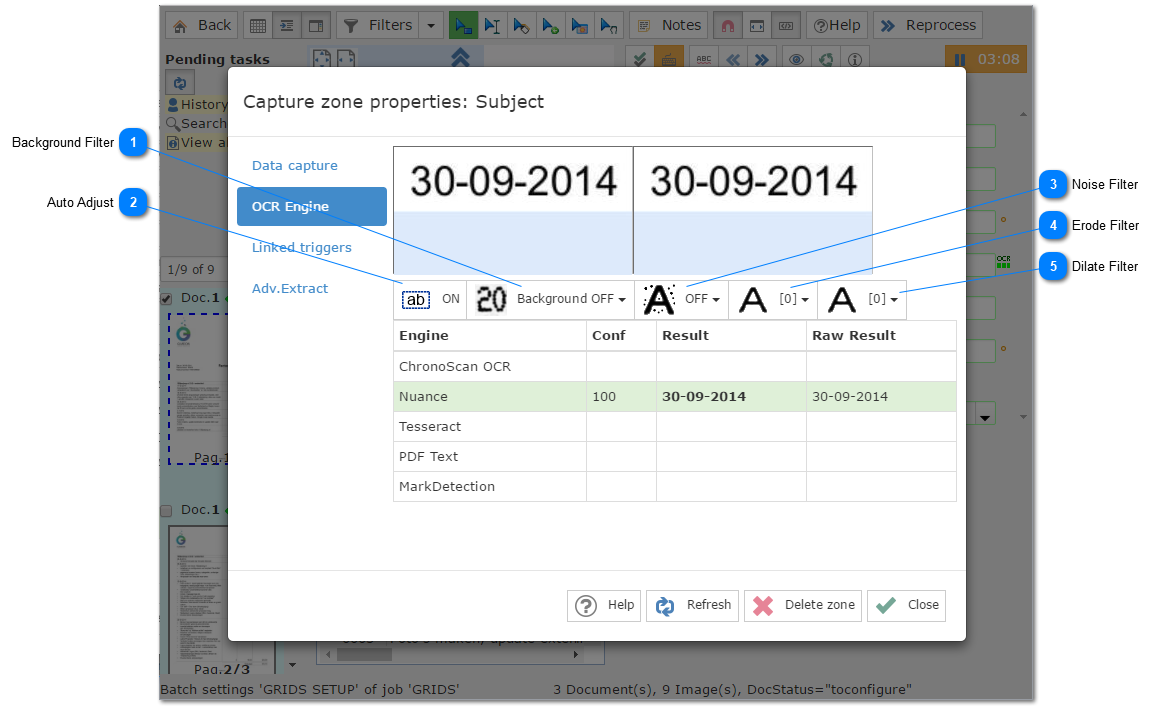Open History in the Pending tasks panel
The width and height of the screenshot is (1155, 709).
197,105
